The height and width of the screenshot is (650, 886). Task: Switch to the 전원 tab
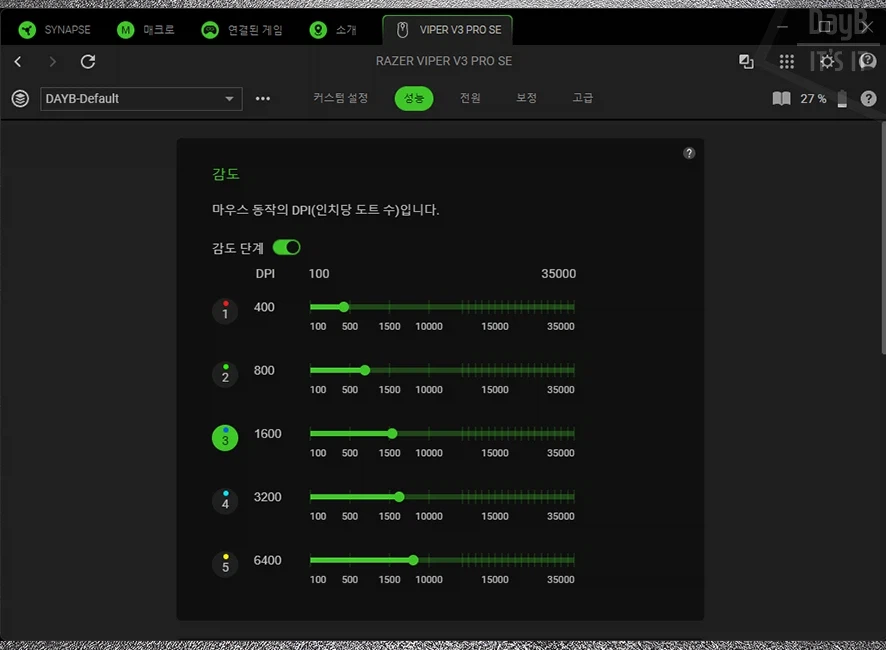click(470, 99)
